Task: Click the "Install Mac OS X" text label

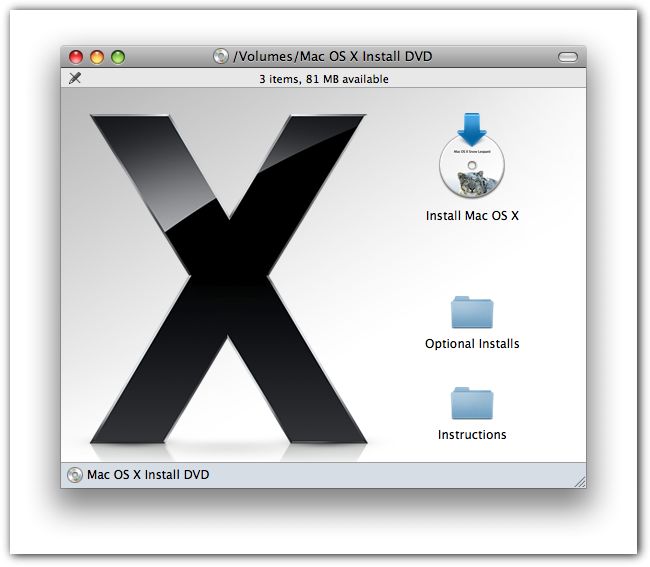Action: pos(472,215)
